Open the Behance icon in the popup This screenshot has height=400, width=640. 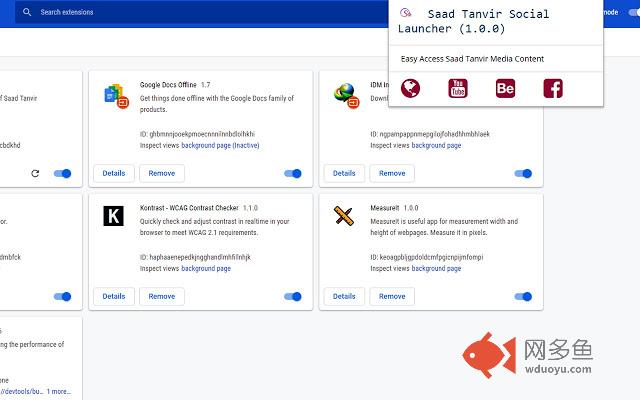(x=505, y=88)
